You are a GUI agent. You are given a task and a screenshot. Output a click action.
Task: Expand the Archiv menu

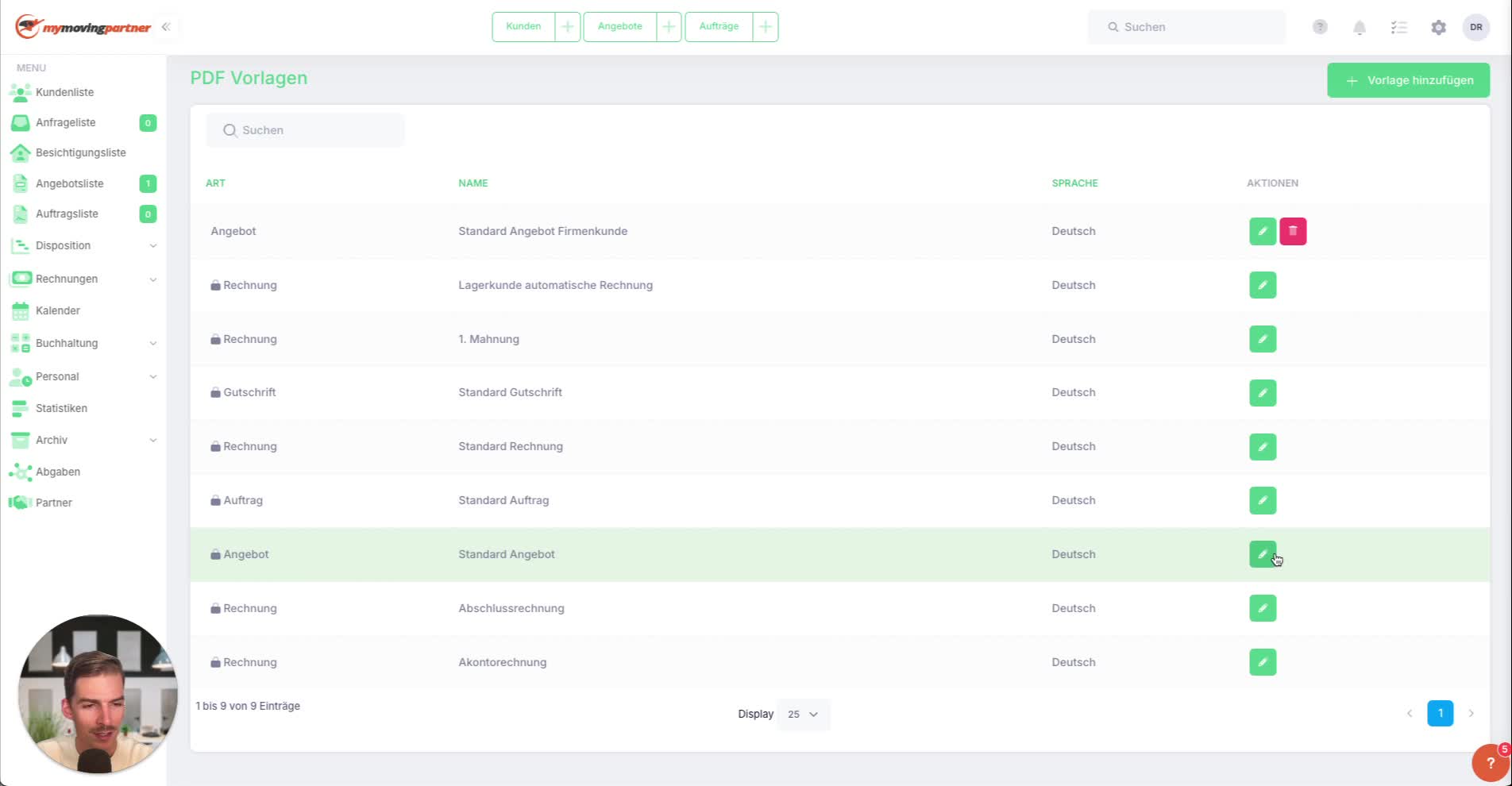point(83,440)
